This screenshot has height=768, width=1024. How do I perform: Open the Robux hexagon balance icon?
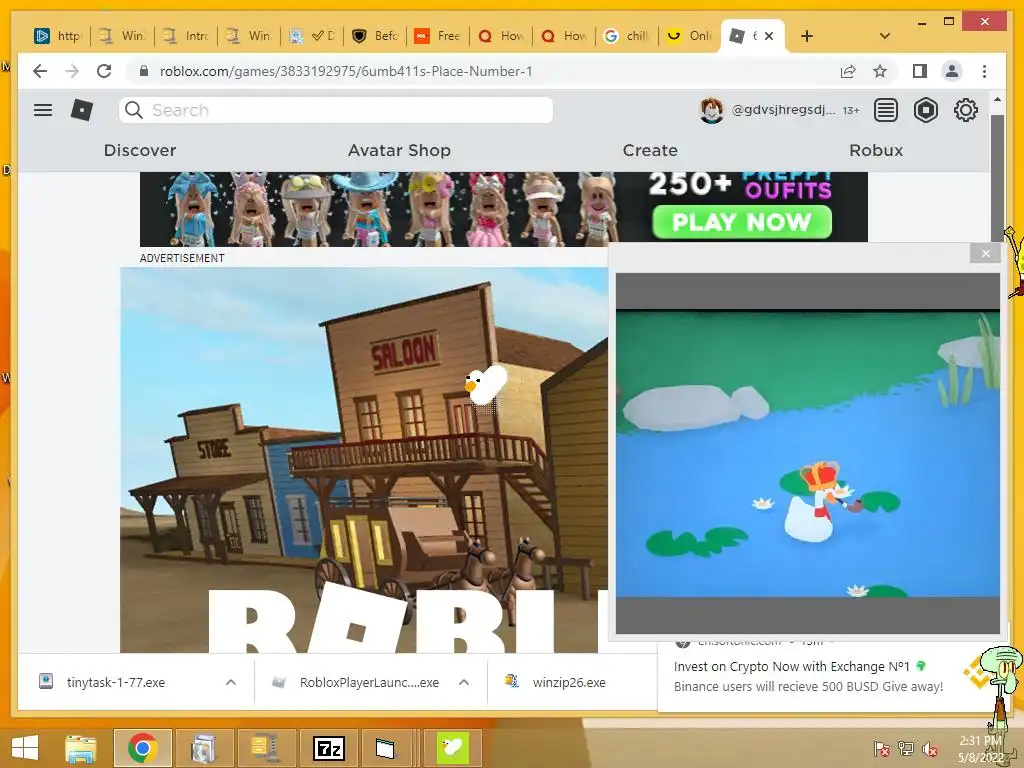pos(925,110)
